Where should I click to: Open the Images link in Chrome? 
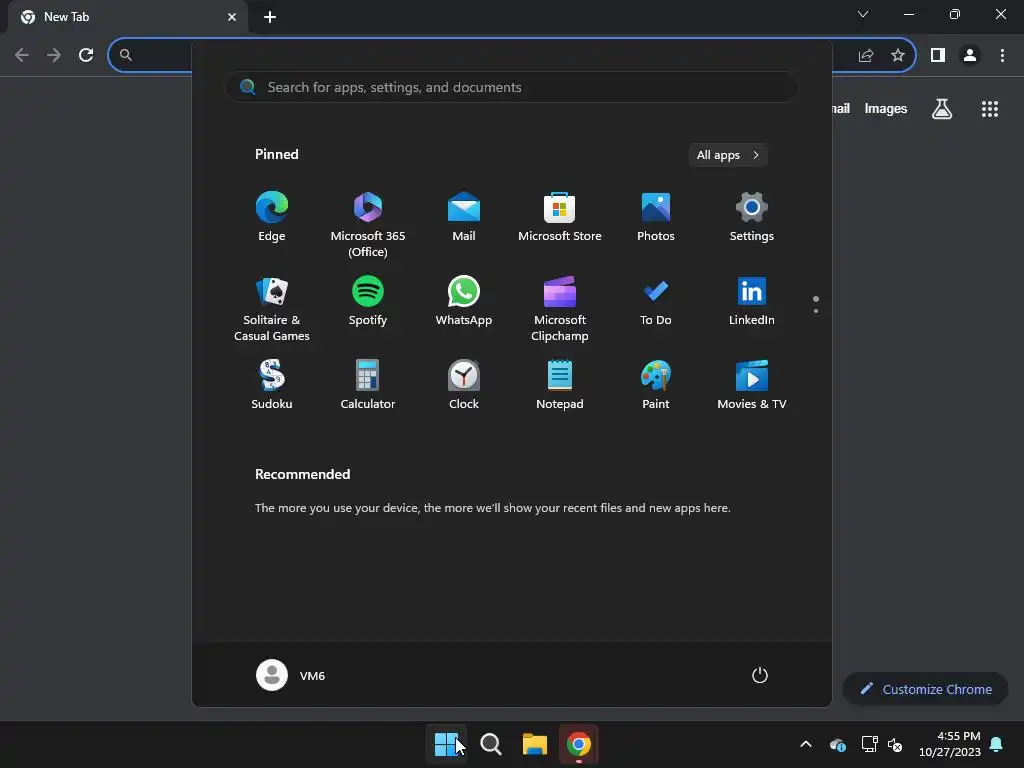(886, 108)
